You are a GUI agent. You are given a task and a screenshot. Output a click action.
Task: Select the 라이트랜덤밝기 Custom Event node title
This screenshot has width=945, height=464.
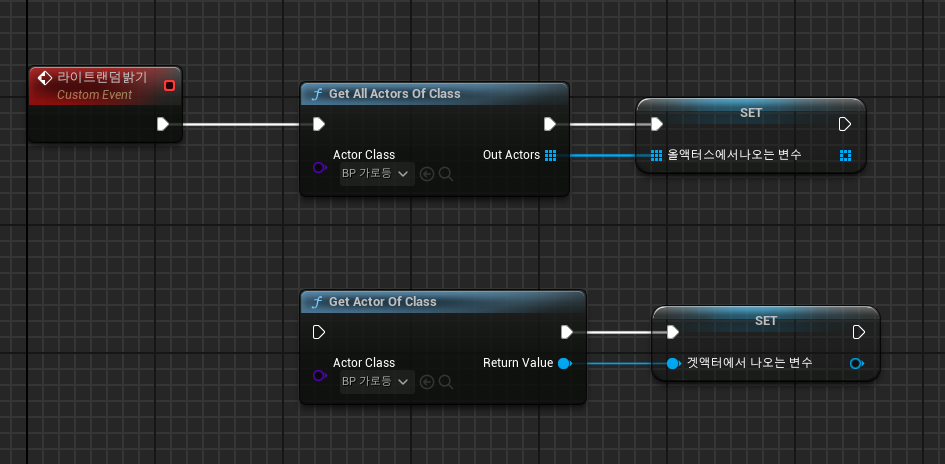pyautogui.click(x=102, y=77)
